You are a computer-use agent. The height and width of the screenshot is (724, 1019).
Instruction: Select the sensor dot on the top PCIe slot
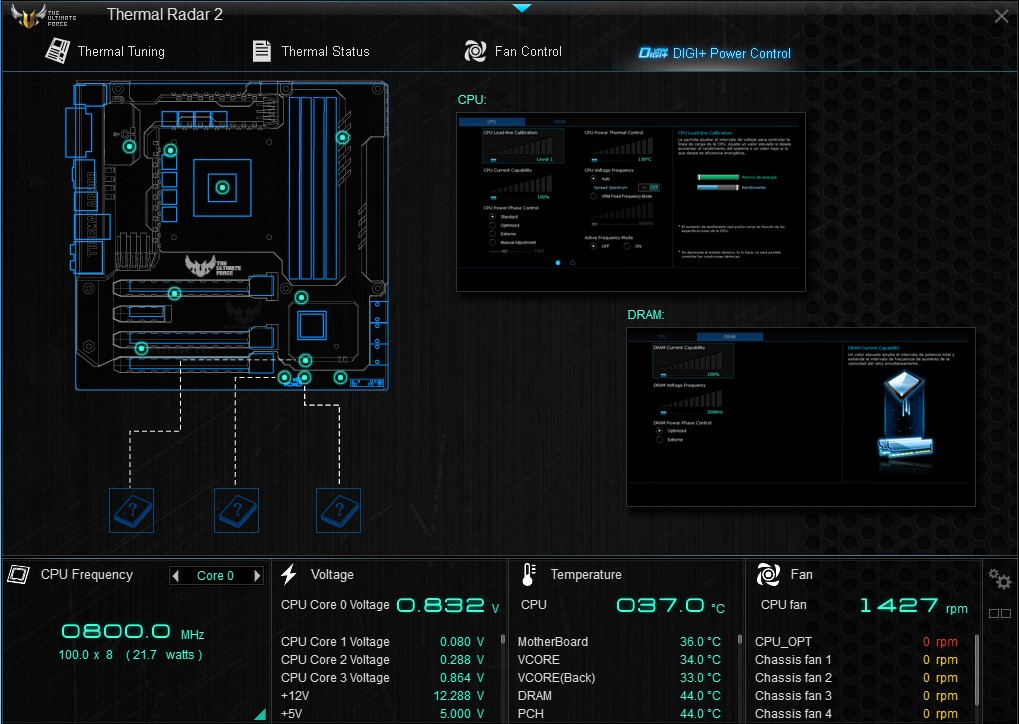[174, 293]
